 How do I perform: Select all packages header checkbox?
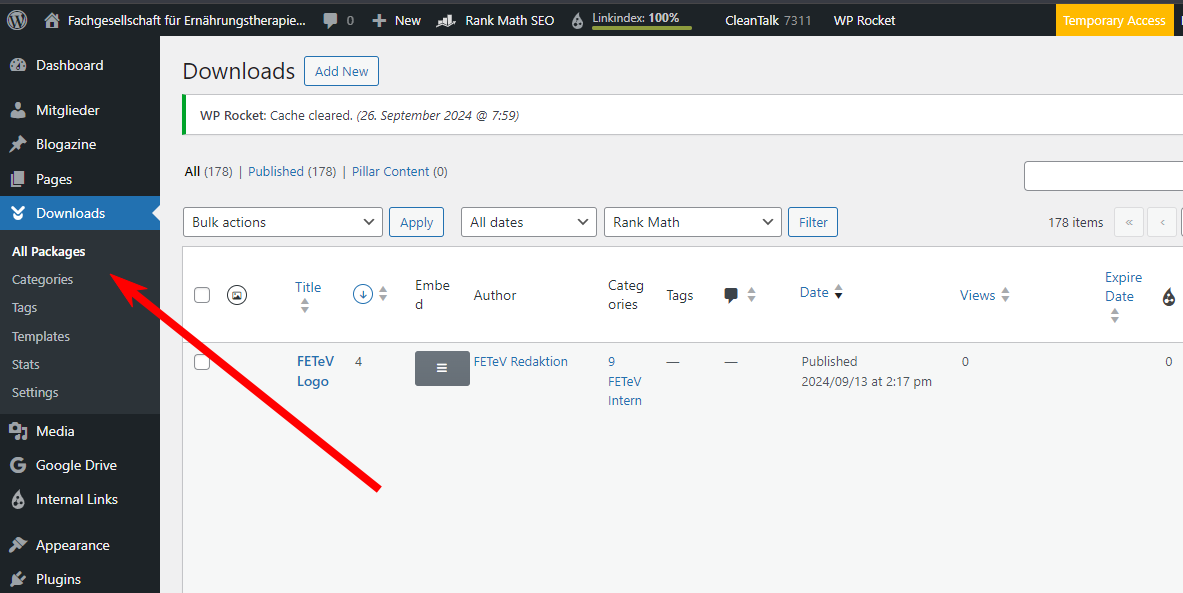tap(202, 295)
